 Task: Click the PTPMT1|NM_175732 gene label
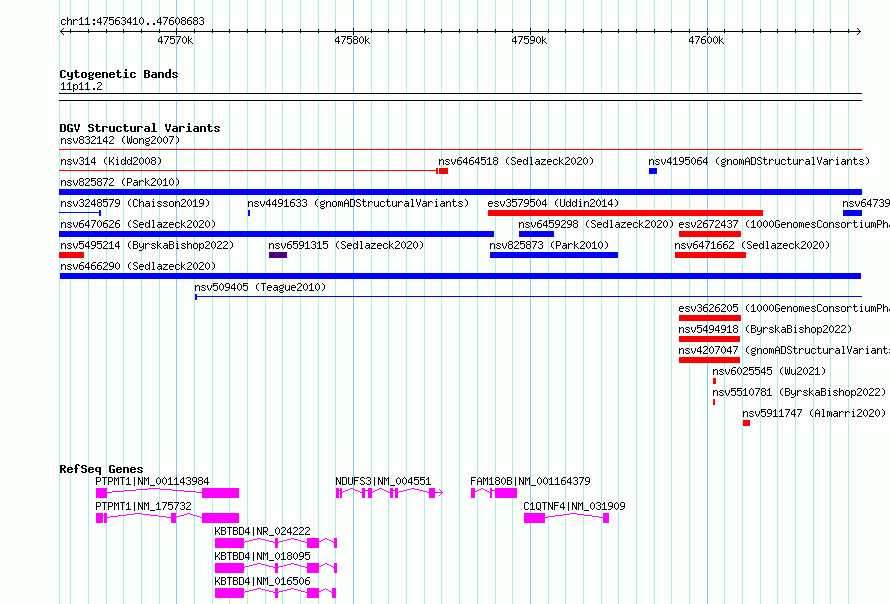coord(143,506)
